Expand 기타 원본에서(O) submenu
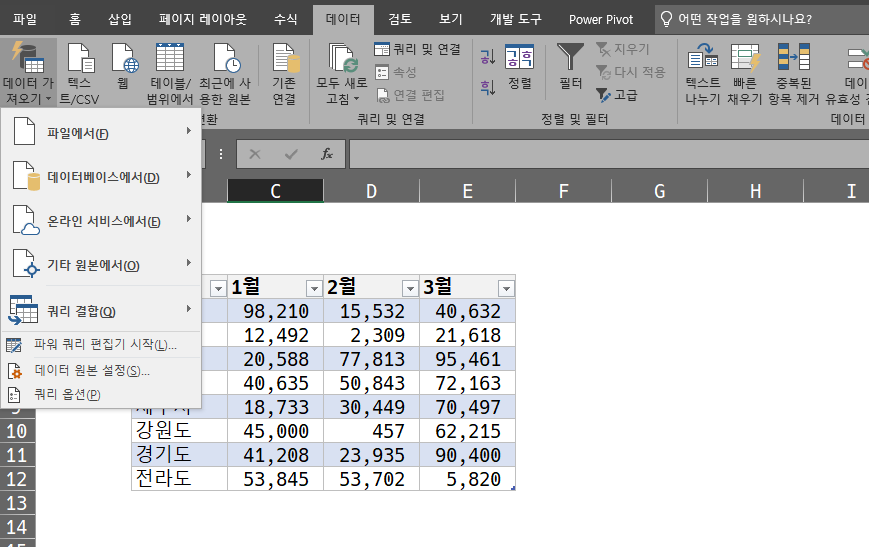Screen dimensions: 869x547 (101, 265)
